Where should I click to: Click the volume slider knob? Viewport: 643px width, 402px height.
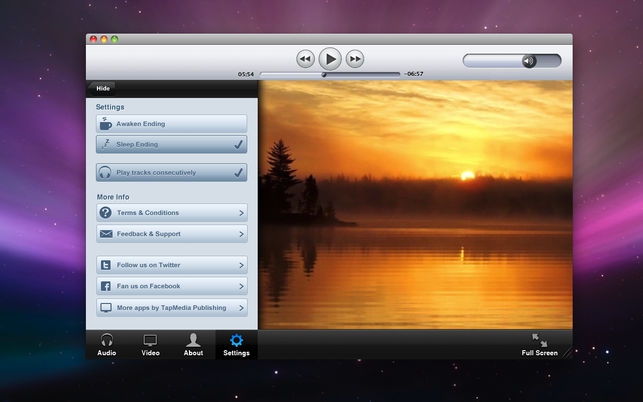[528, 61]
